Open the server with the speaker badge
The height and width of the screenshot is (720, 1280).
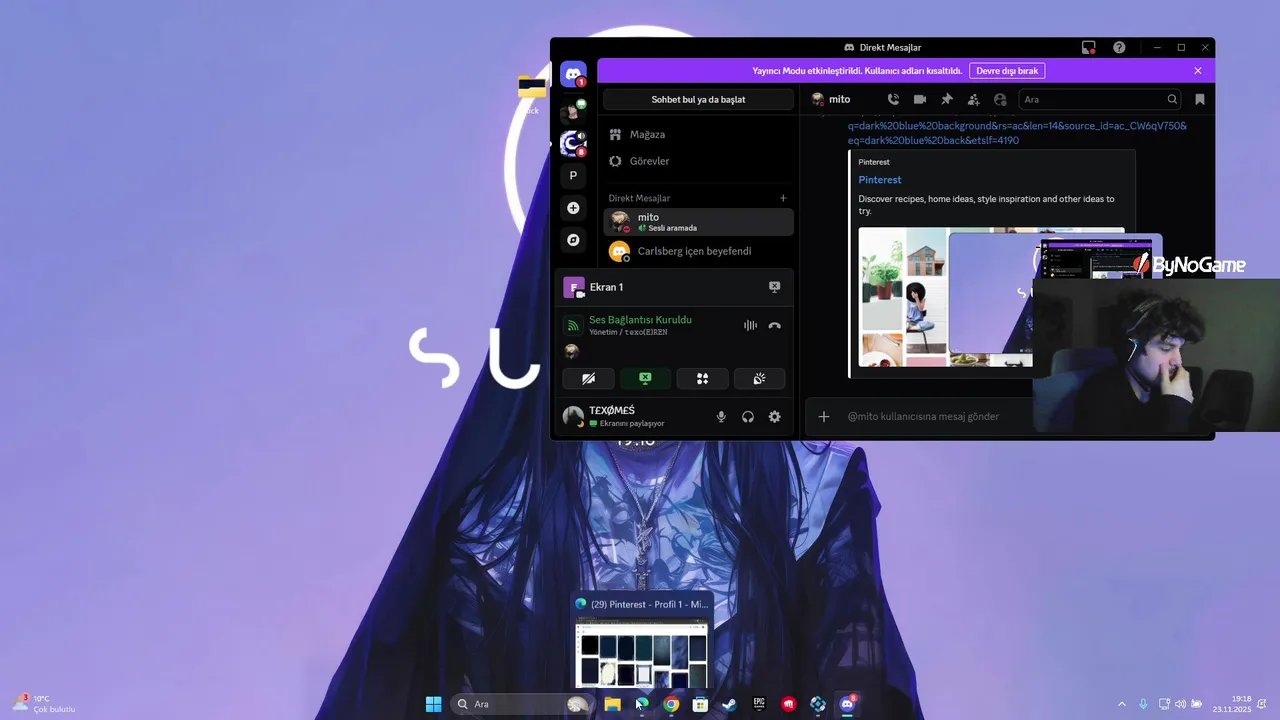[573, 143]
